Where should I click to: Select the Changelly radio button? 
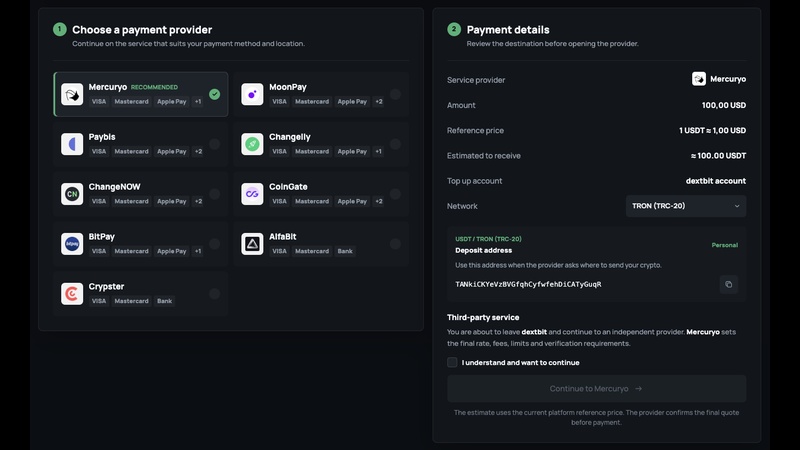(x=395, y=144)
